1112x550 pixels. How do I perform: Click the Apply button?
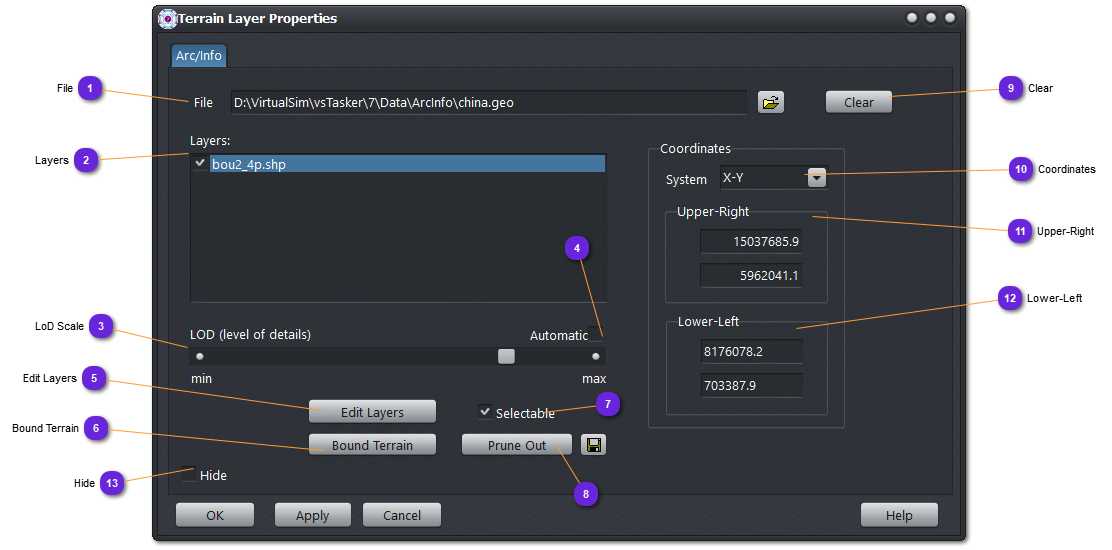(312, 515)
